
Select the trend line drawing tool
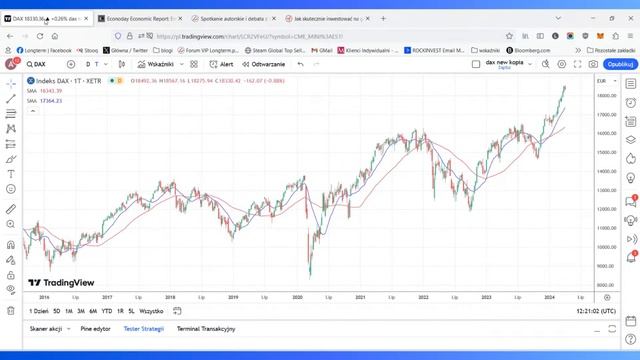coord(11,99)
